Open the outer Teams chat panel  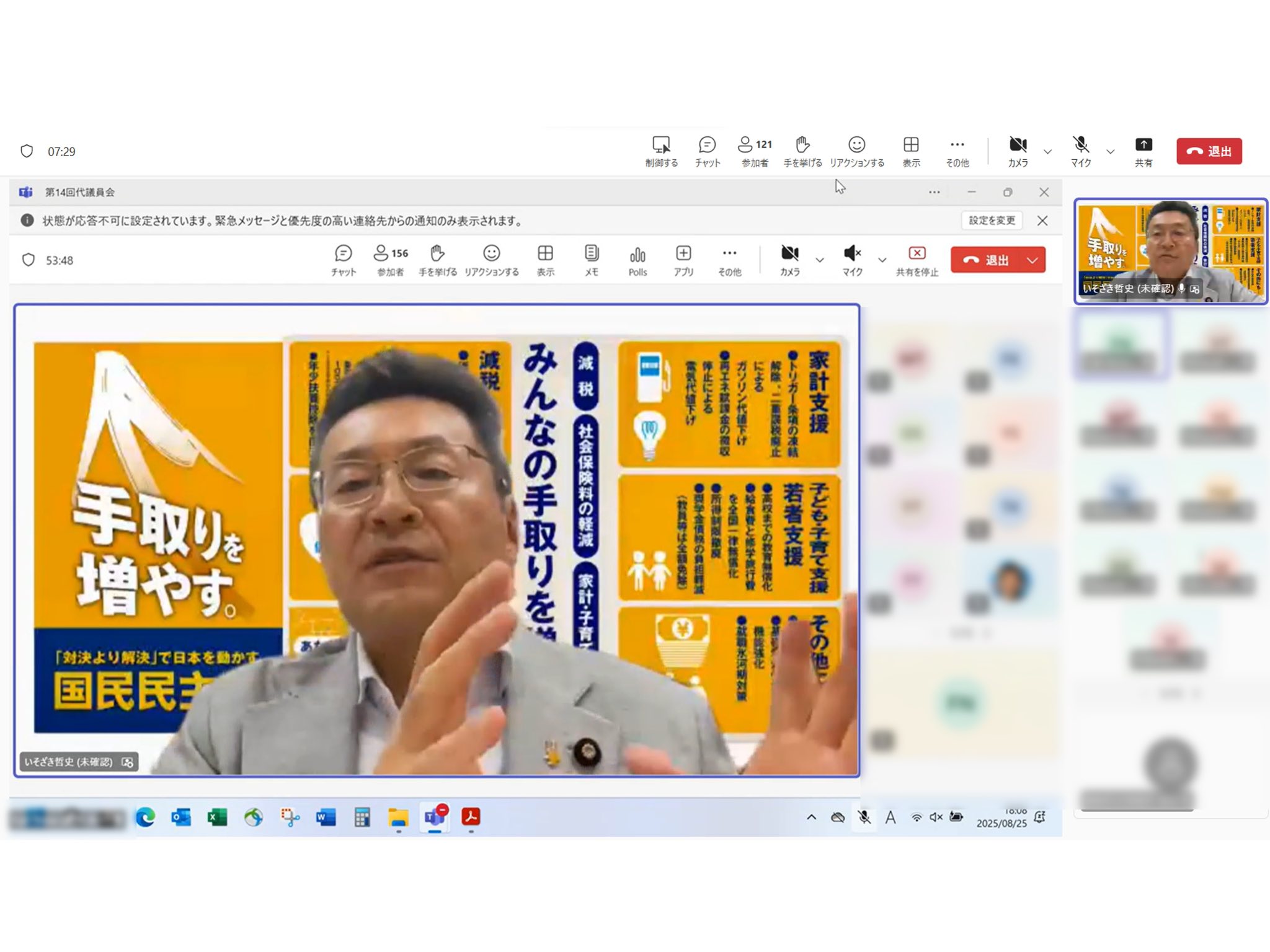[707, 151]
